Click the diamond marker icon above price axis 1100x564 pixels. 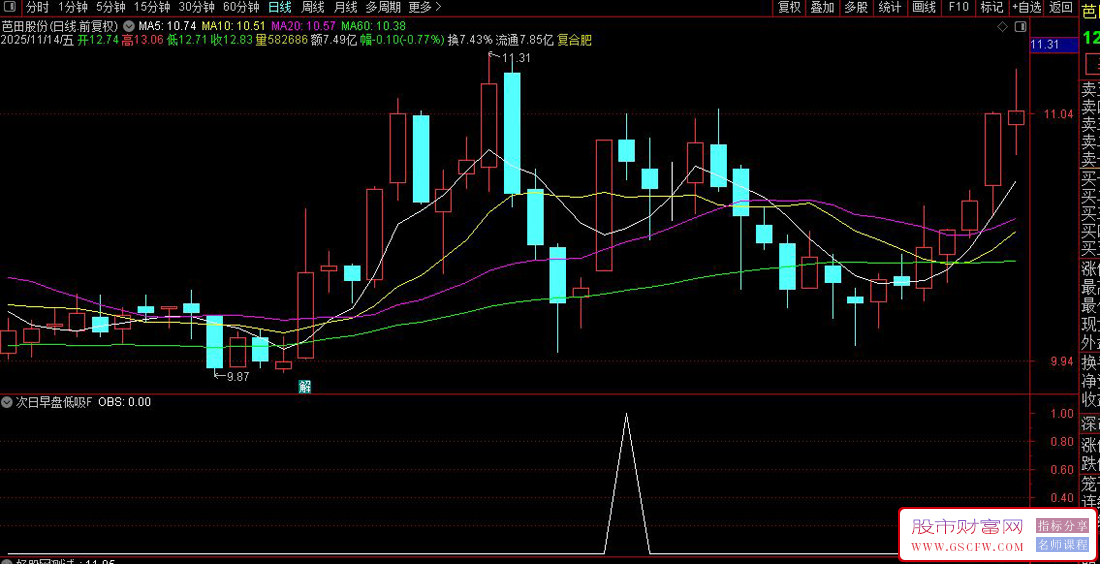point(1003,25)
